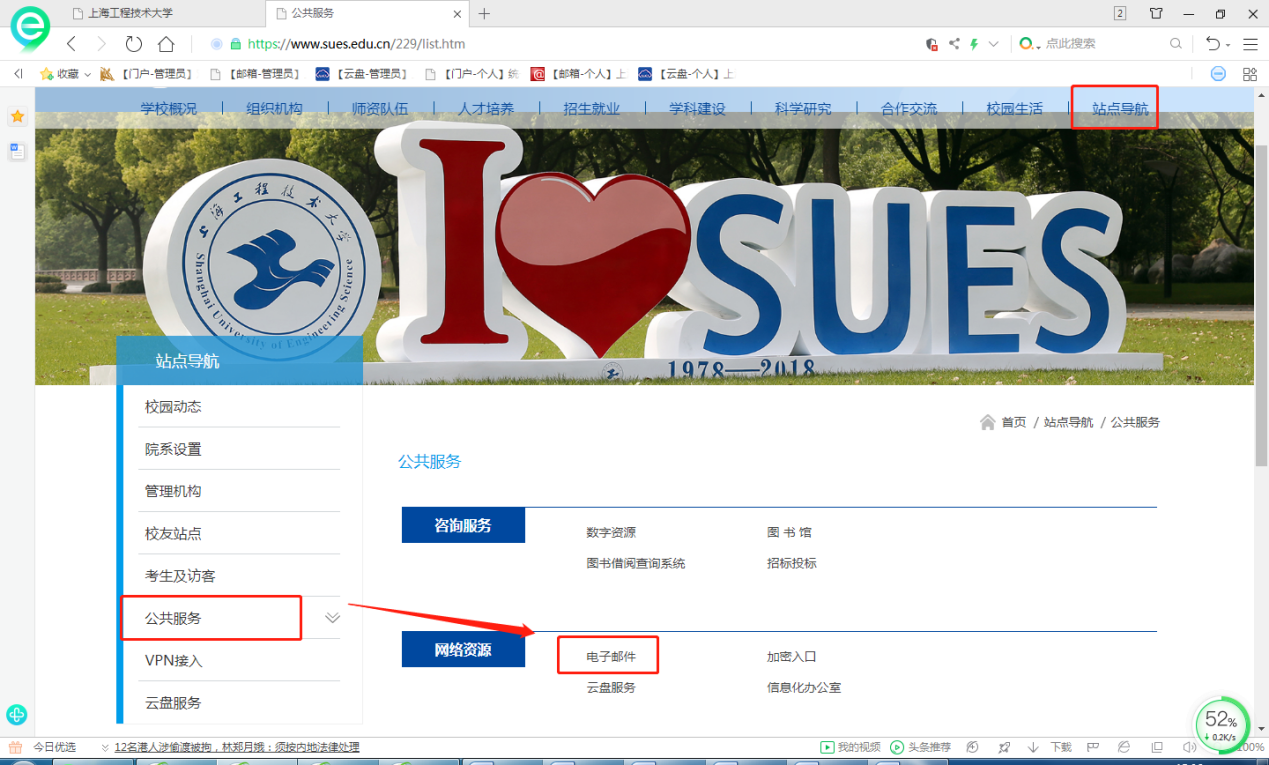Go to the browser home page icon
The width and height of the screenshot is (1269, 765).
coord(166,44)
